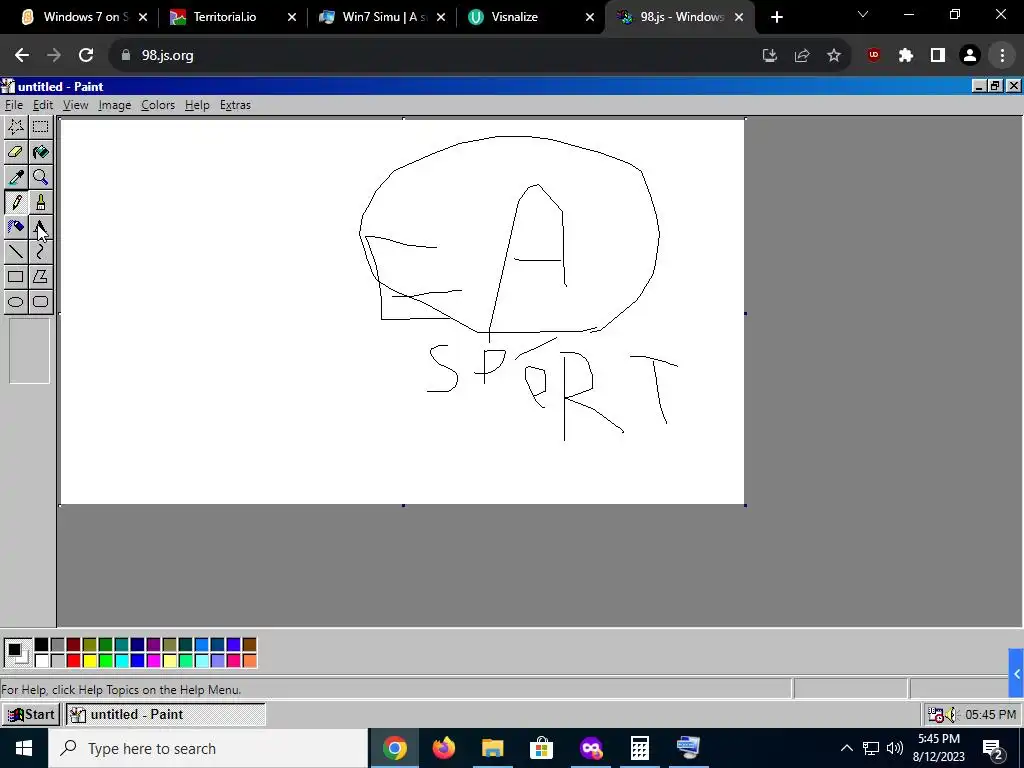This screenshot has height=768, width=1024.
Task: Pick the Rectangle shape tool
Action: pos(16,277)
